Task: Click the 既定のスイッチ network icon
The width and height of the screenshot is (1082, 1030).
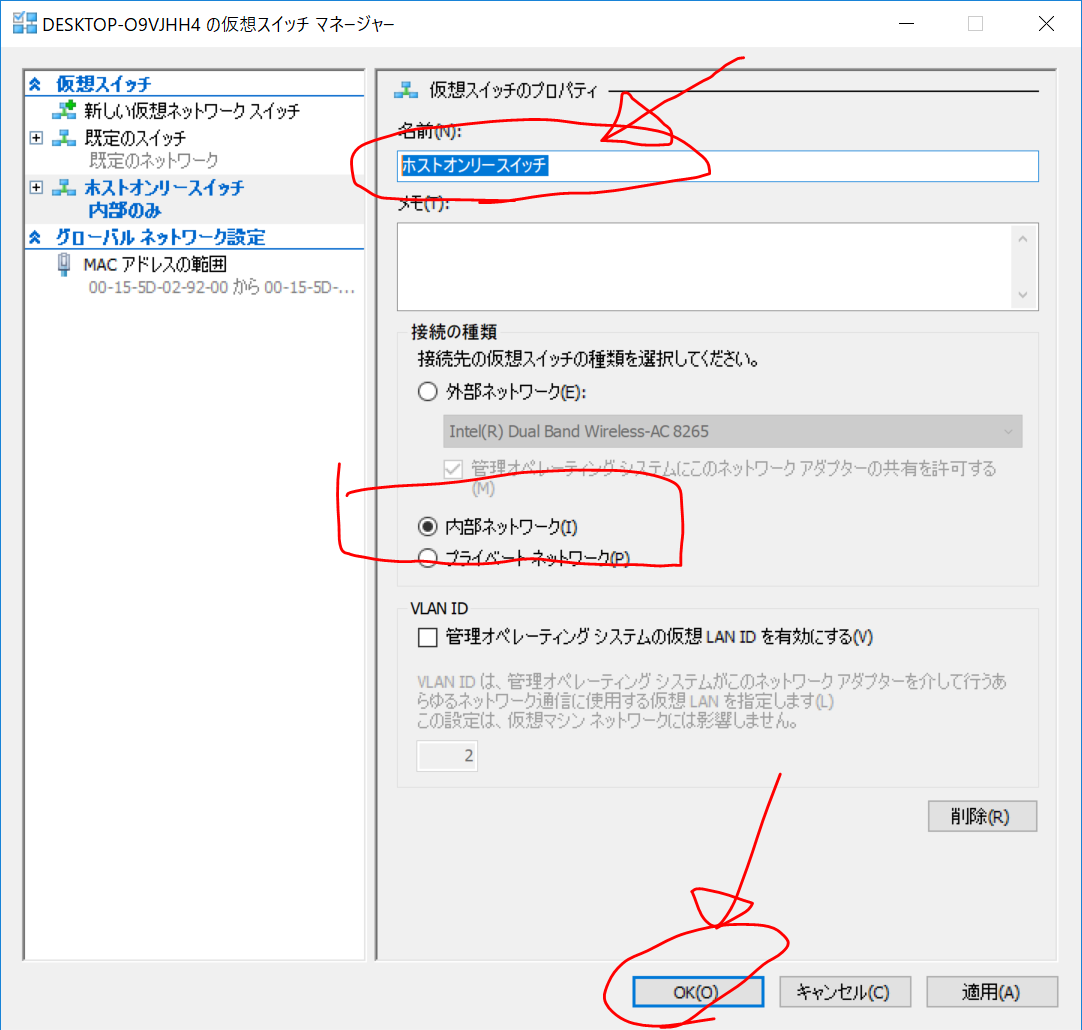Action: 64,138
